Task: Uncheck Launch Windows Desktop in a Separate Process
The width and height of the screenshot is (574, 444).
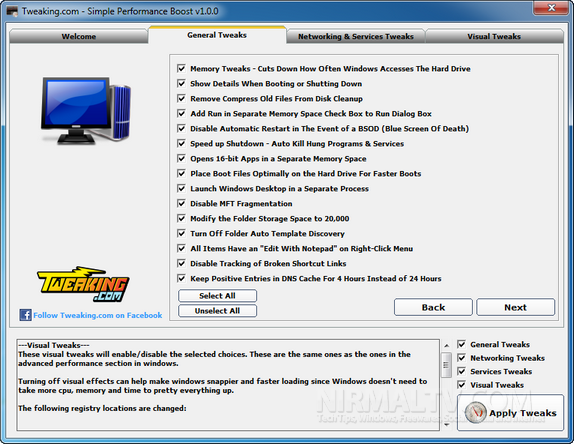Action: pyautogui.click(x=181, y=189)
